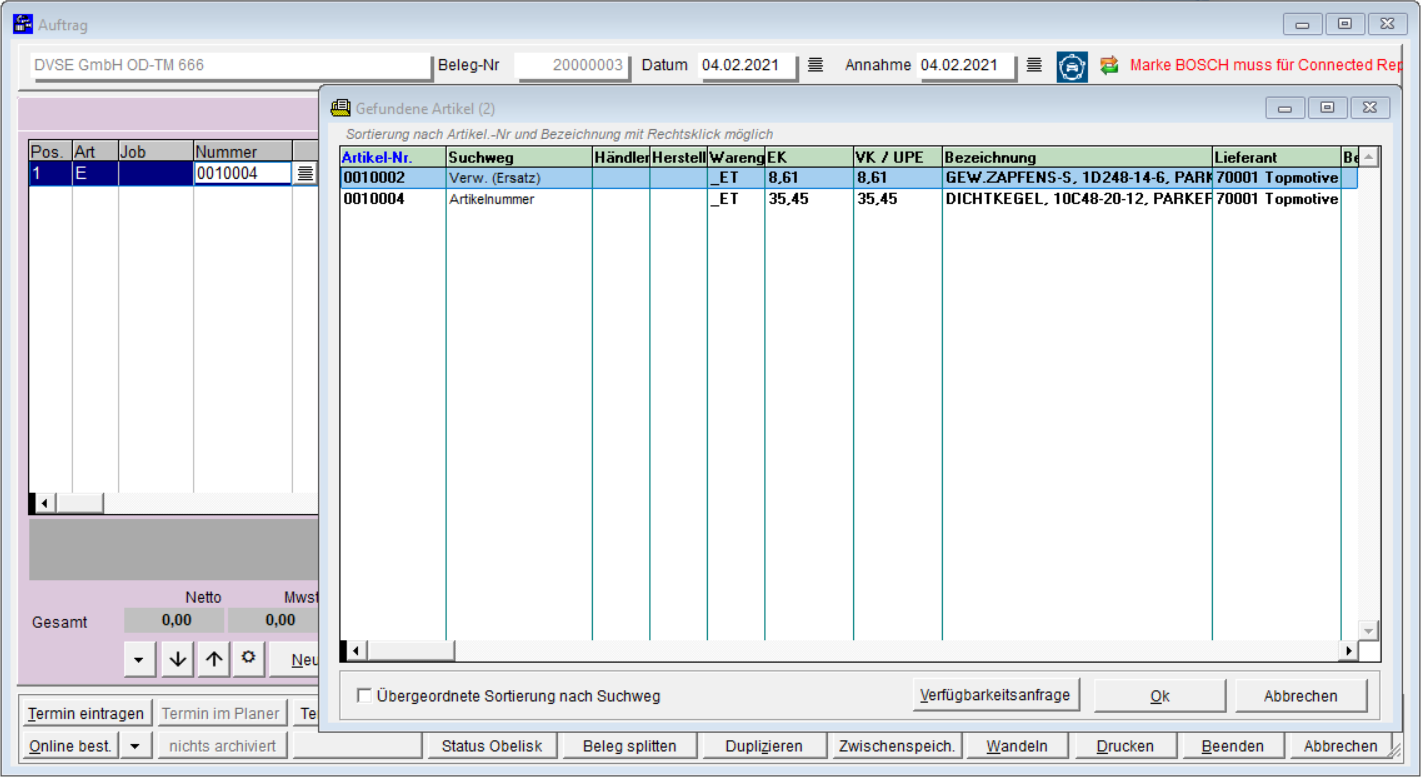Click Pos. 1 cell in positions table

click(x=50, y=173)
